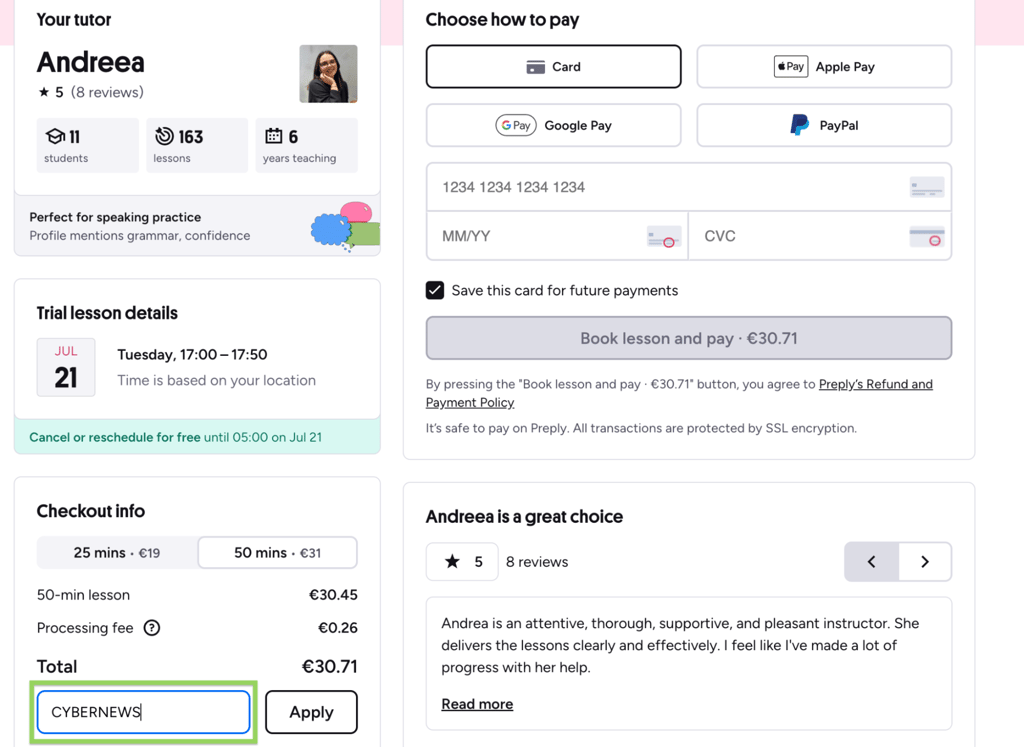
Task: Click the card brand icon in number field
Action: (927, 188)
